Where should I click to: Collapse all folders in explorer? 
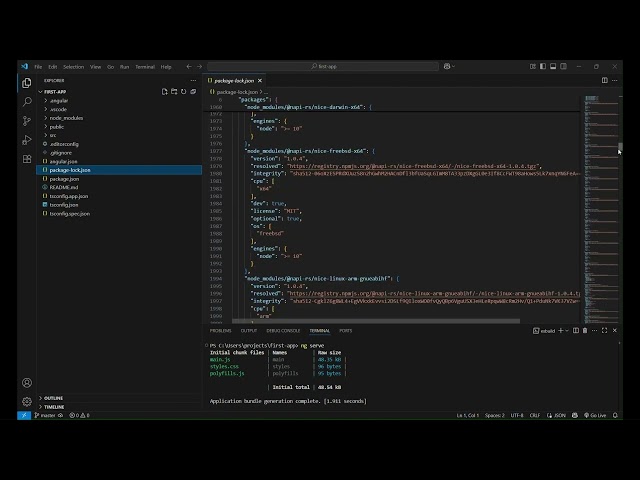click(x=193, y=92)
